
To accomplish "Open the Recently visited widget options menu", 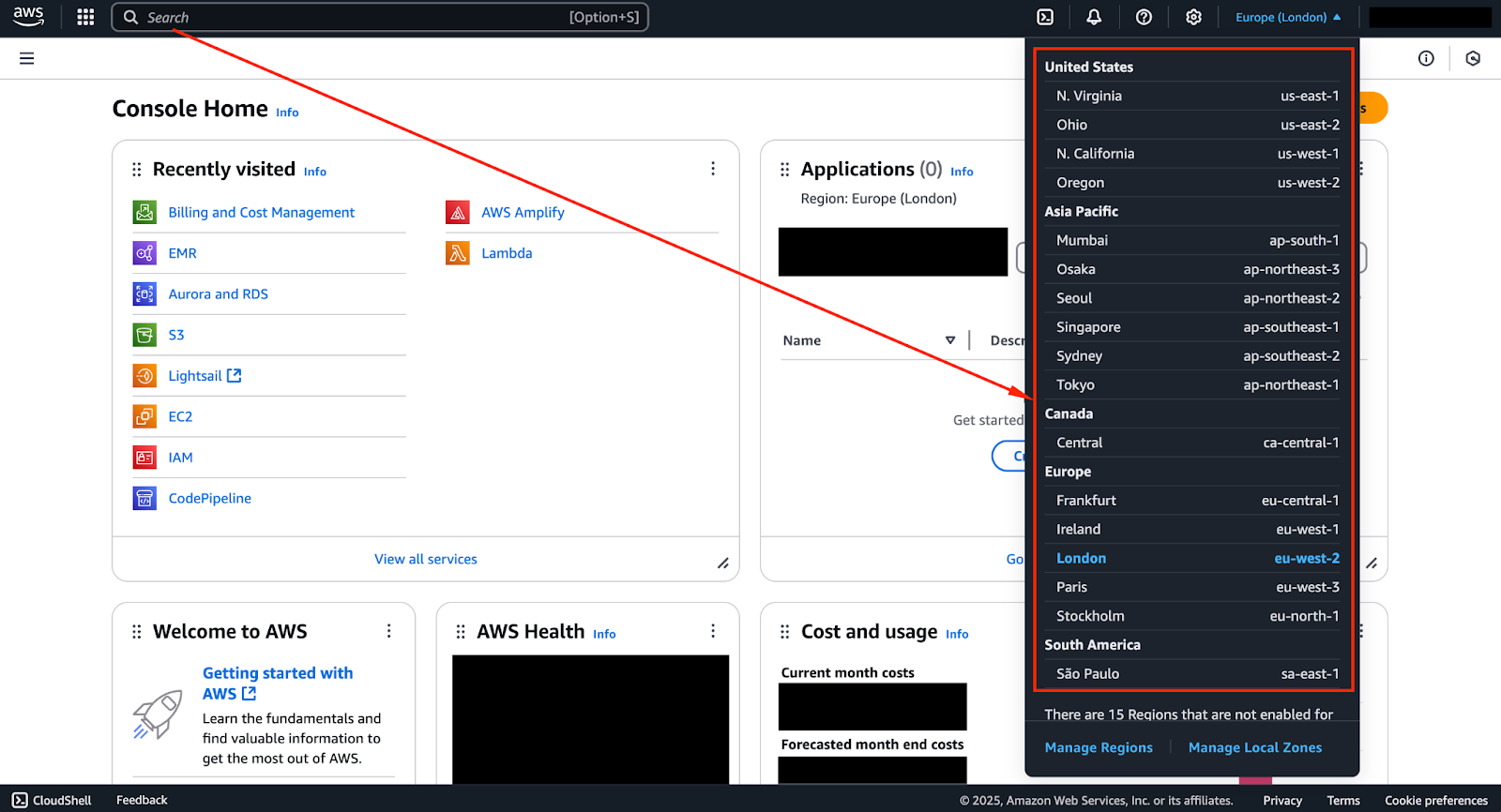I will [713, 168].
